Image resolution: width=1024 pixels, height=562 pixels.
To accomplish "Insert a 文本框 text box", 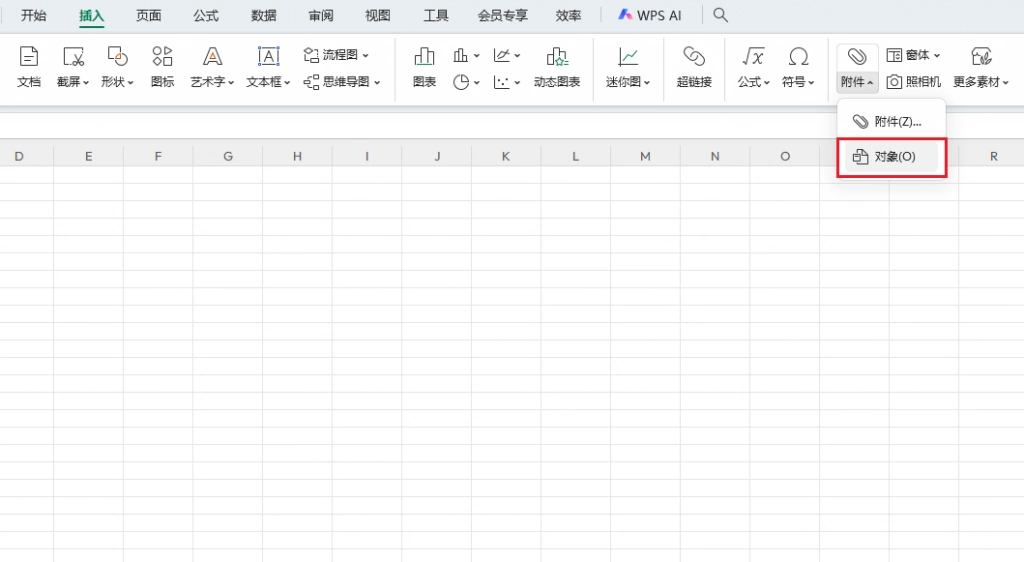I will pyautogui.click(x=268, y=67).
